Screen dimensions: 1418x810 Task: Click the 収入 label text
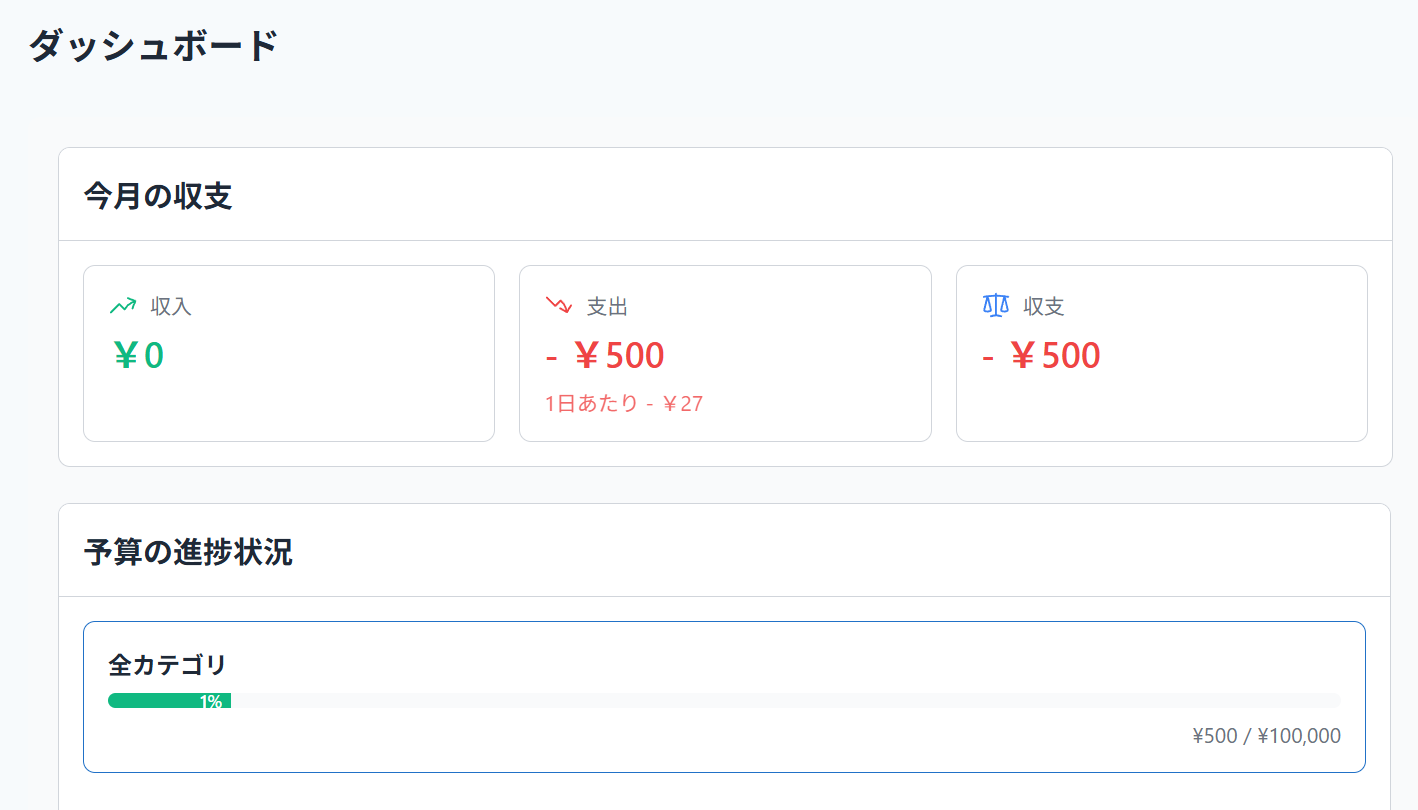[x=171, y=306]
